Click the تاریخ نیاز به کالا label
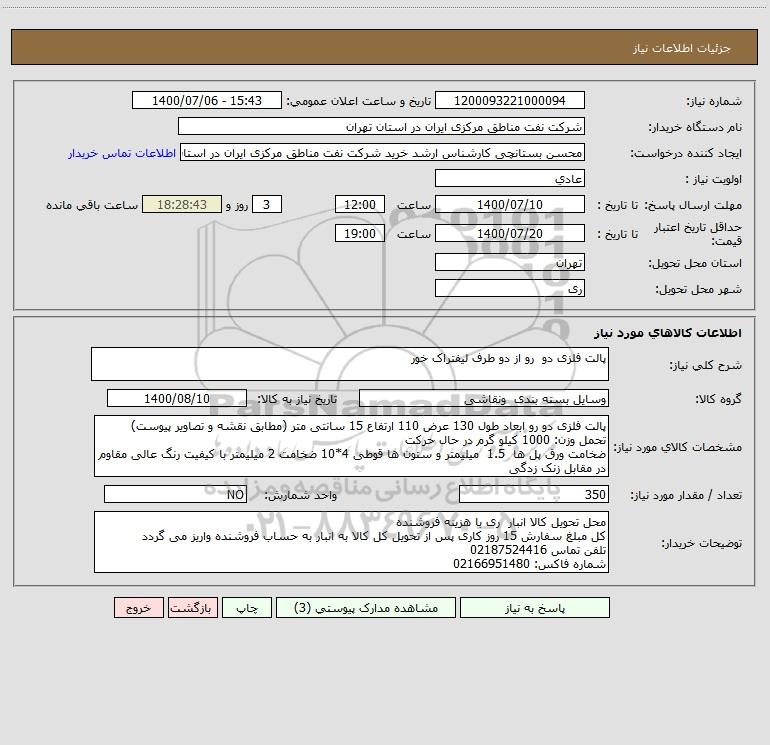 click(298, 399)
